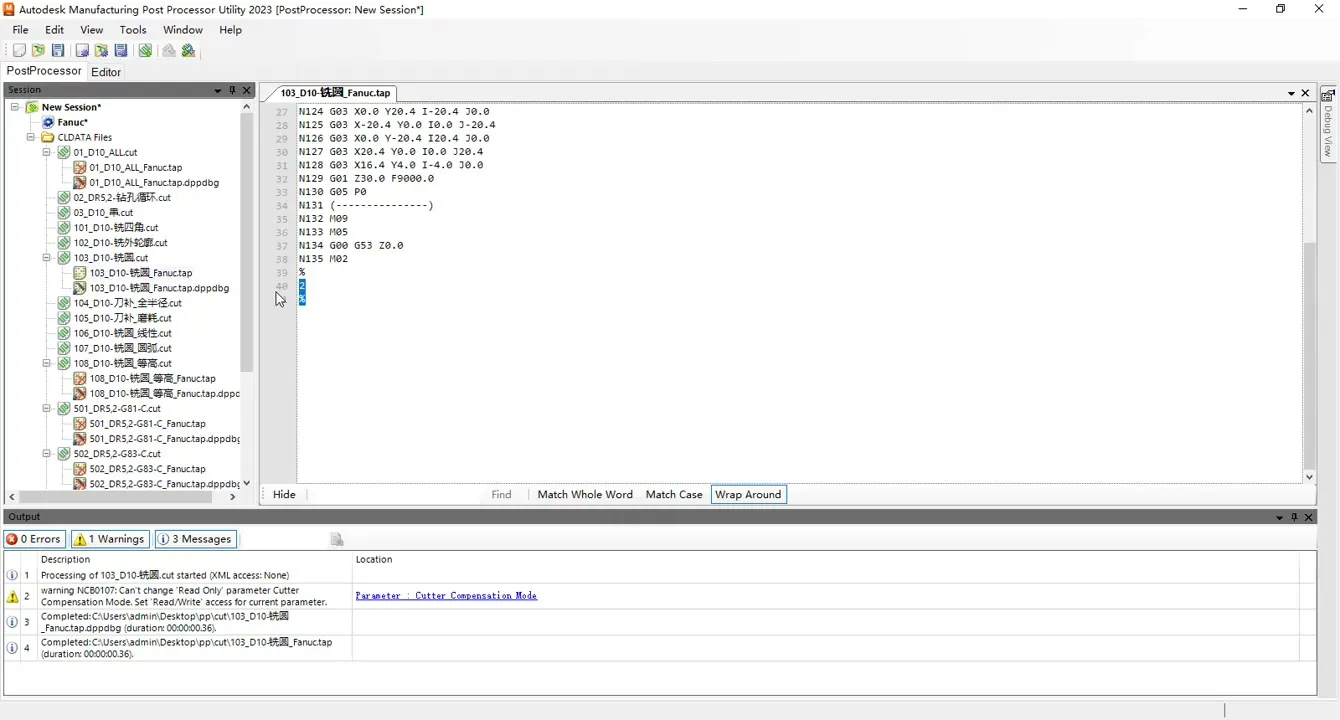Open the Session panel dropdown arrow
The width and height of the screenshot is (1340, 720).
point(218,90)
